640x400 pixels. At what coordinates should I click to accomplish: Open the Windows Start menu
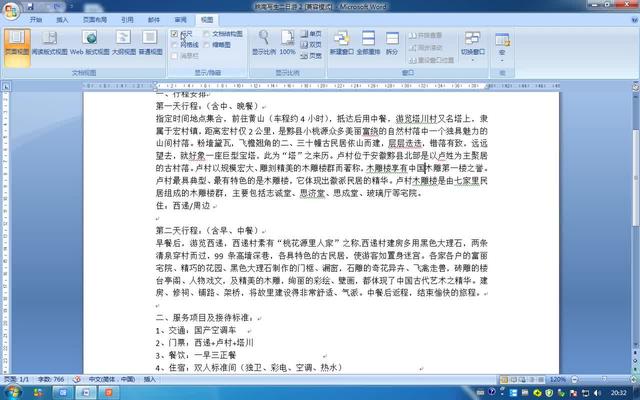[x=12, y=392]
